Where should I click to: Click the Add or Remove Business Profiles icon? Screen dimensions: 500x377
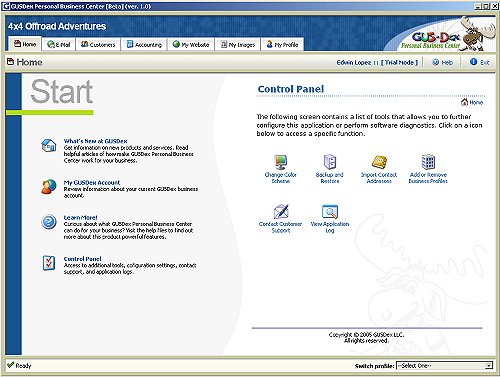[428, 162]
